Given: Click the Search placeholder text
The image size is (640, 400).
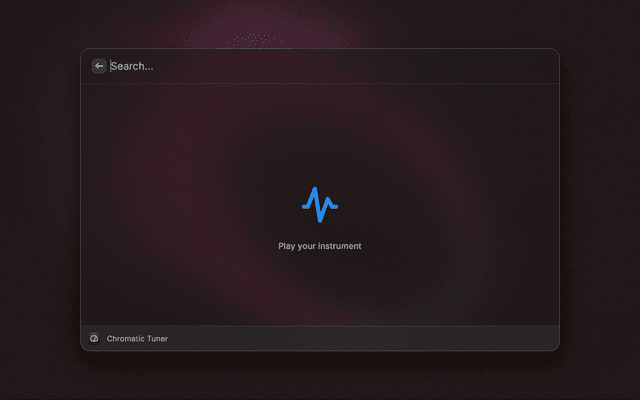Looking at the screenshot, I should [x=133, y=66].
